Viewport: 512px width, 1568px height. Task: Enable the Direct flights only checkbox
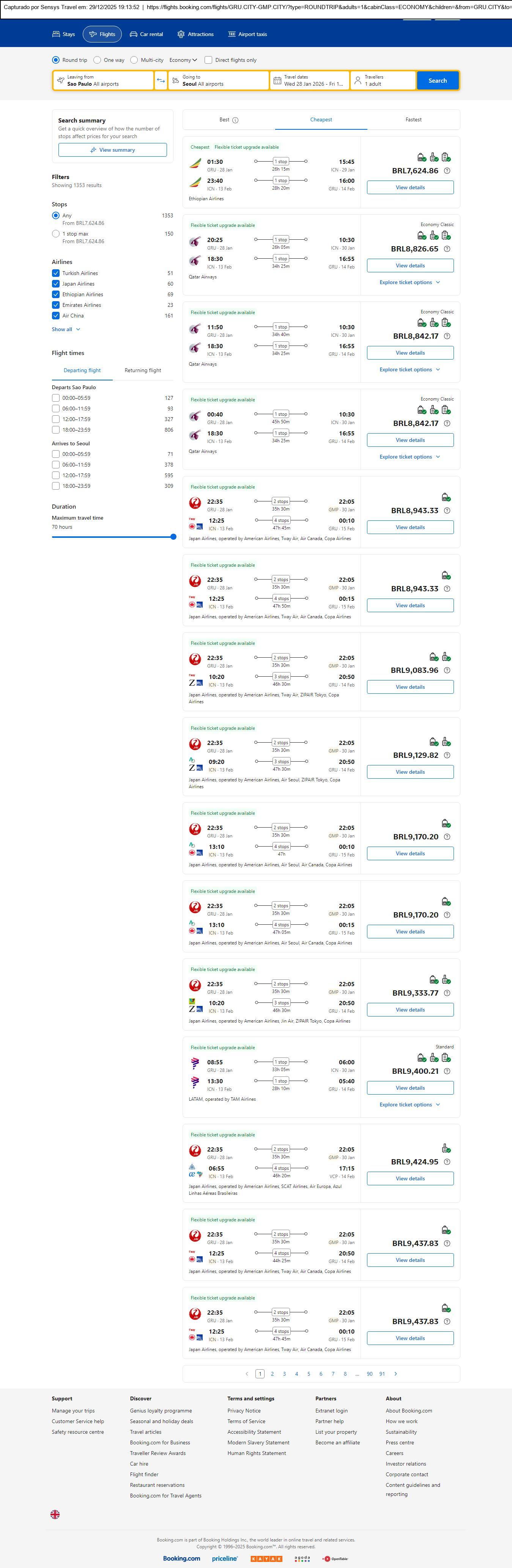(208, 60)
